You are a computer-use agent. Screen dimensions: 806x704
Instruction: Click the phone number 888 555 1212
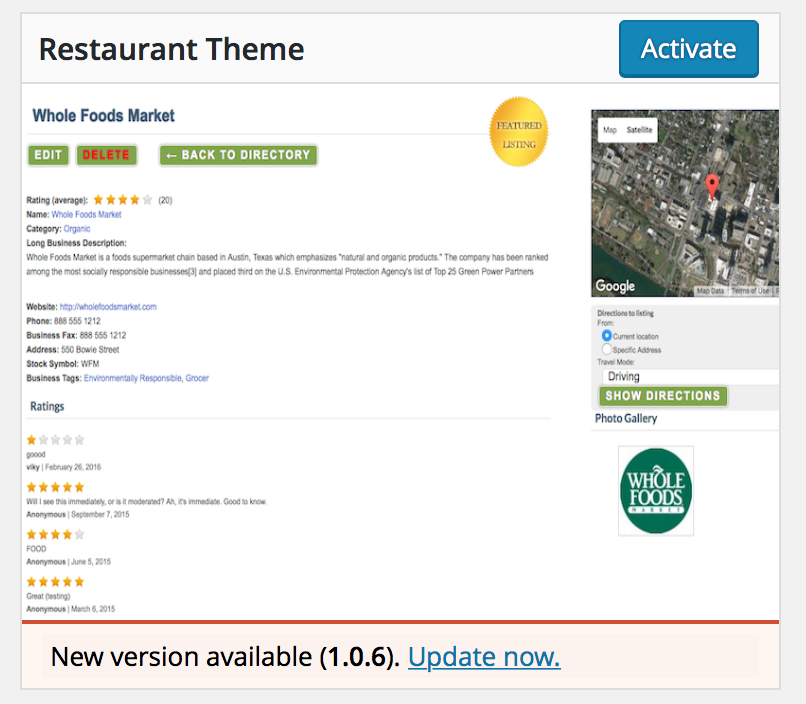point(77,321)
